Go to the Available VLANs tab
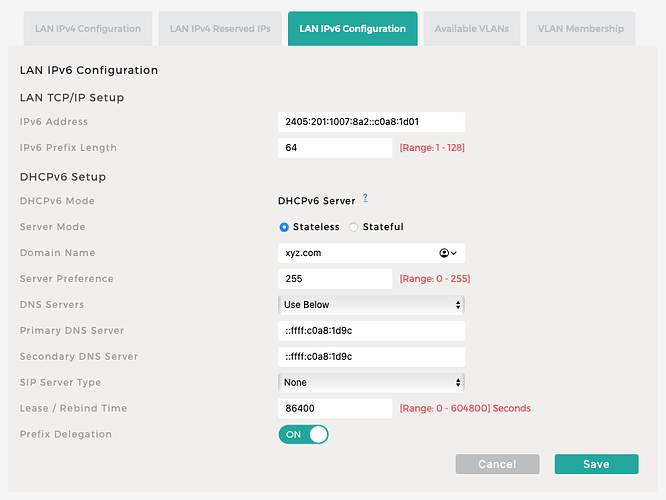Image resolution: width=666 pixels, height=500 pixels. coord(471,29)
